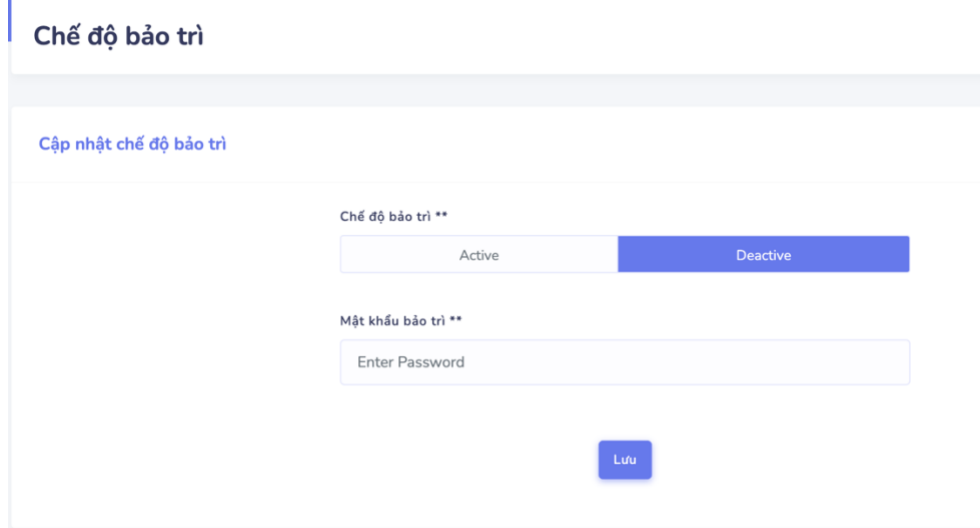This screenshot has height=528, width=980.
Task: Click the right edge of the Deactive segment
Action: point(903,255)
